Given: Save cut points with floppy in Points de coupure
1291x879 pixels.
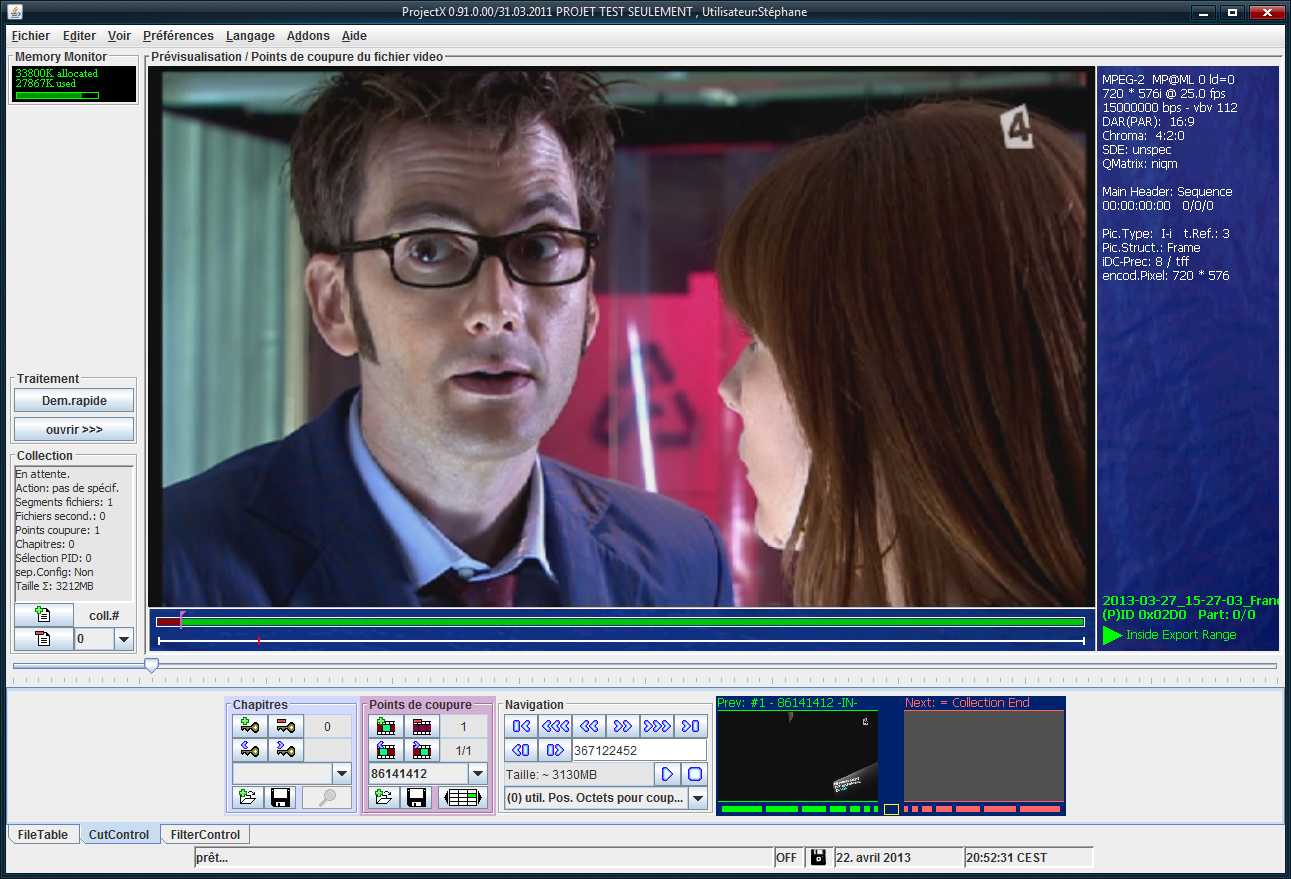Looking at the screenshot, I should pos(416,797).
